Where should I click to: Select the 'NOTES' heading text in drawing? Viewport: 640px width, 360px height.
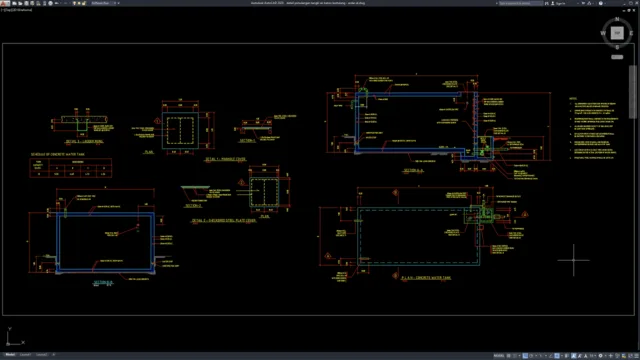coord(573,98)
